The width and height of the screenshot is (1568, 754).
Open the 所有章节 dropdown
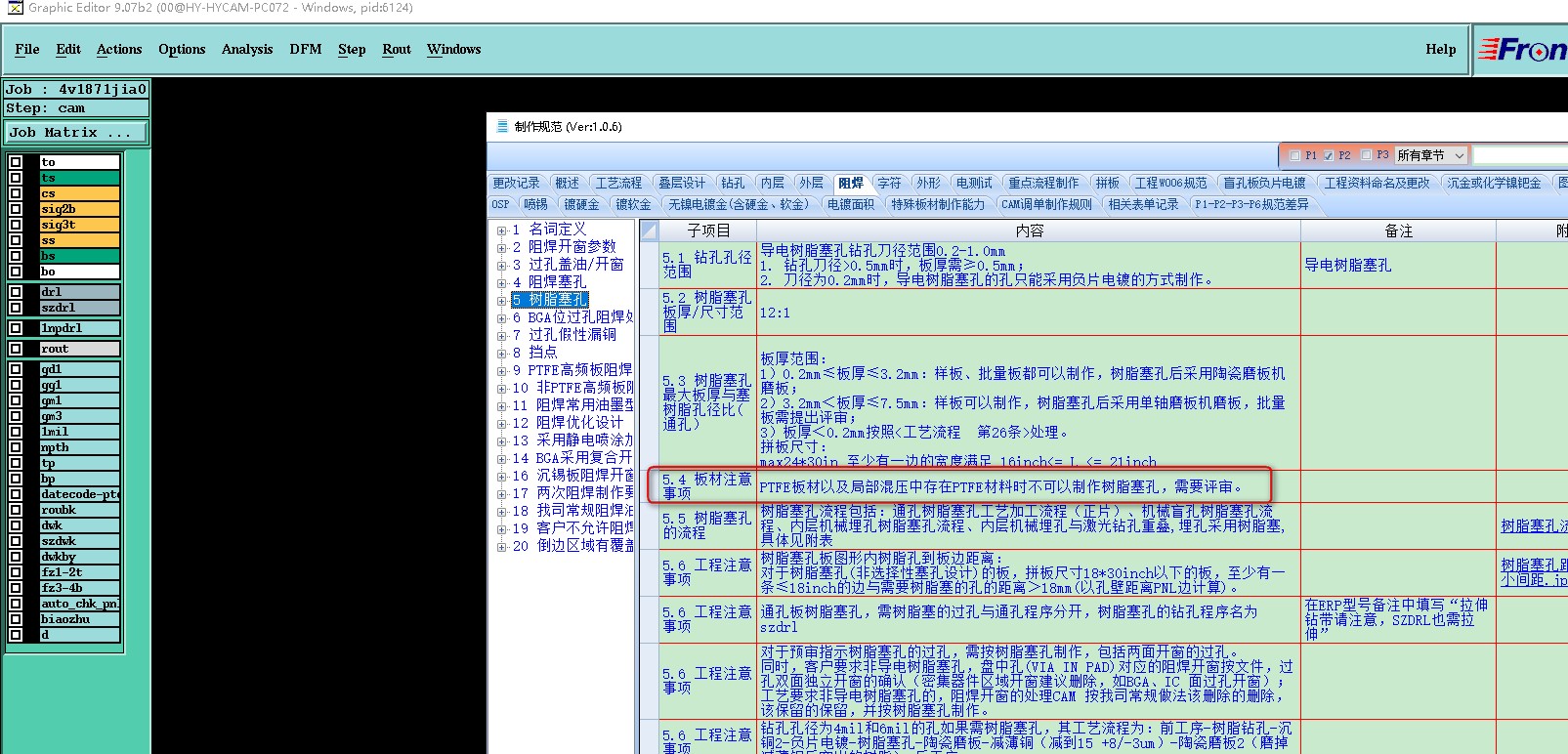[1431, 155]
